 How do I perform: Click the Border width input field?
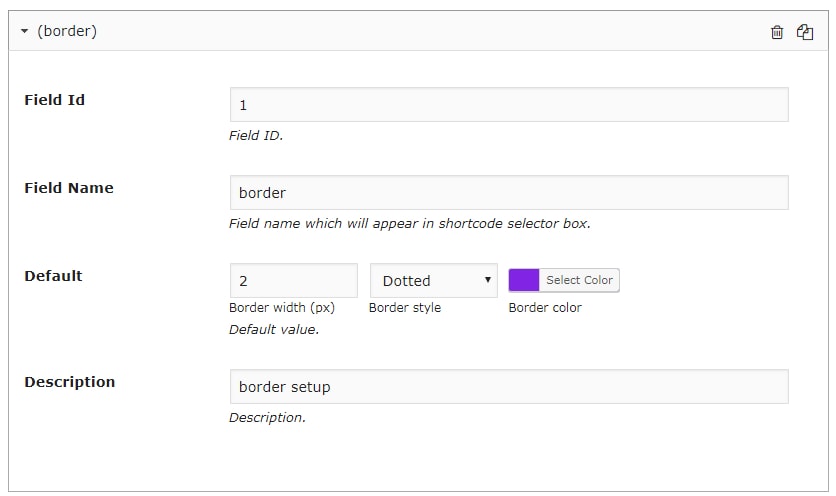click(293, 281)
